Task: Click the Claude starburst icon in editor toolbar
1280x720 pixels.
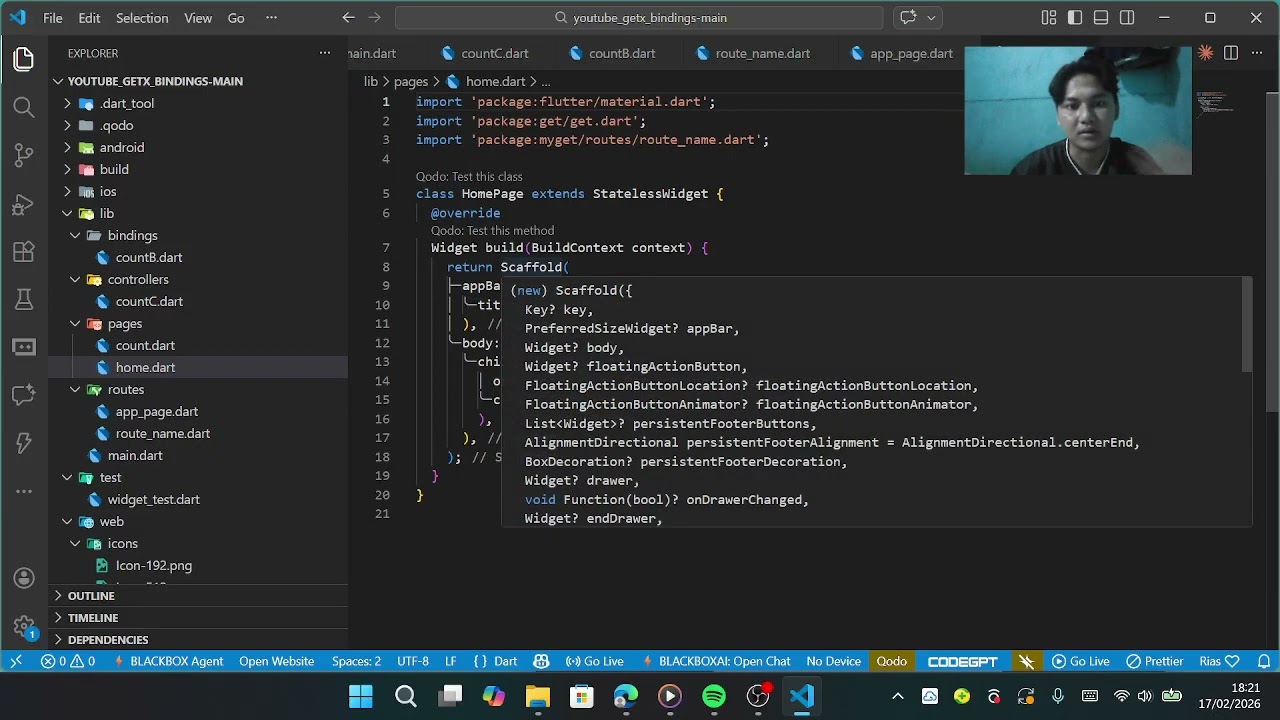Action: (1205, 53)
